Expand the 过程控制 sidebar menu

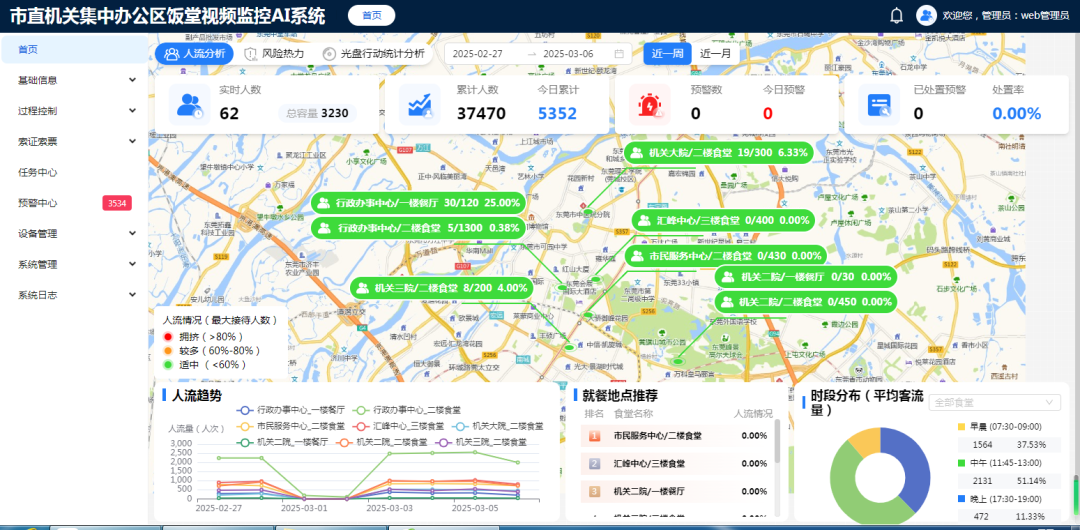pyautogui.click(x=74, y=111)
